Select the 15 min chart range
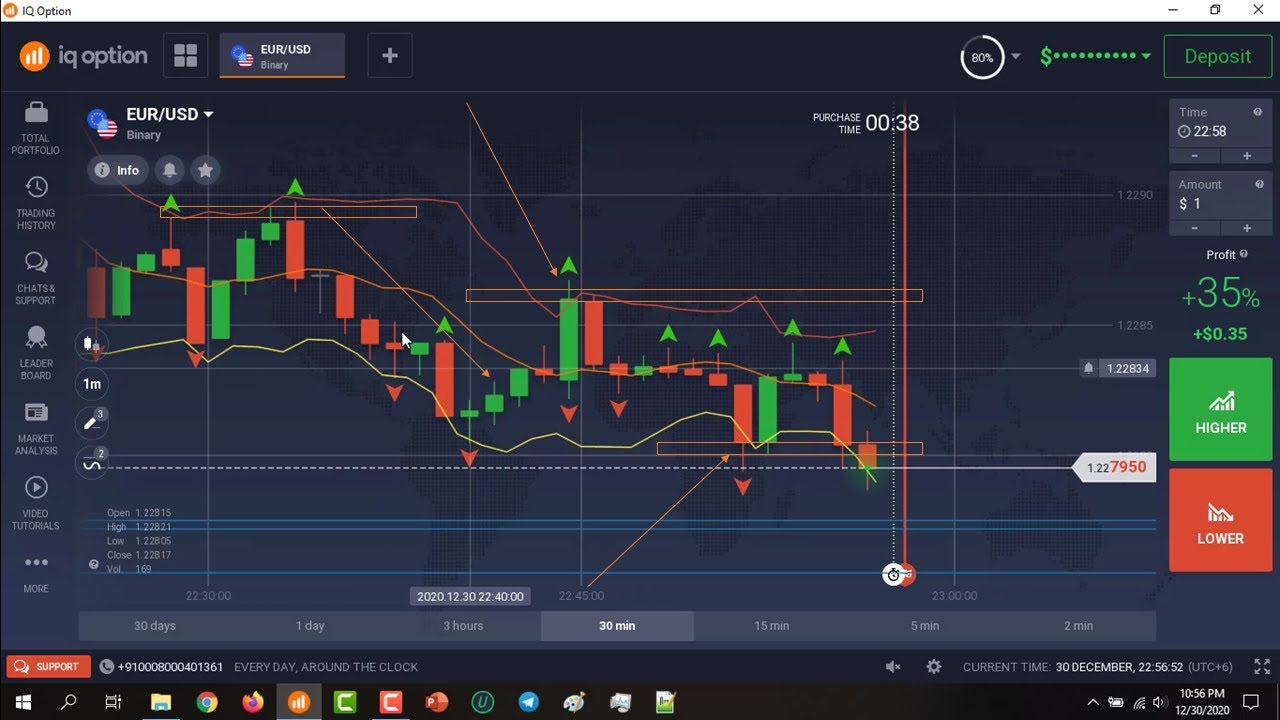 pos(771,626)
